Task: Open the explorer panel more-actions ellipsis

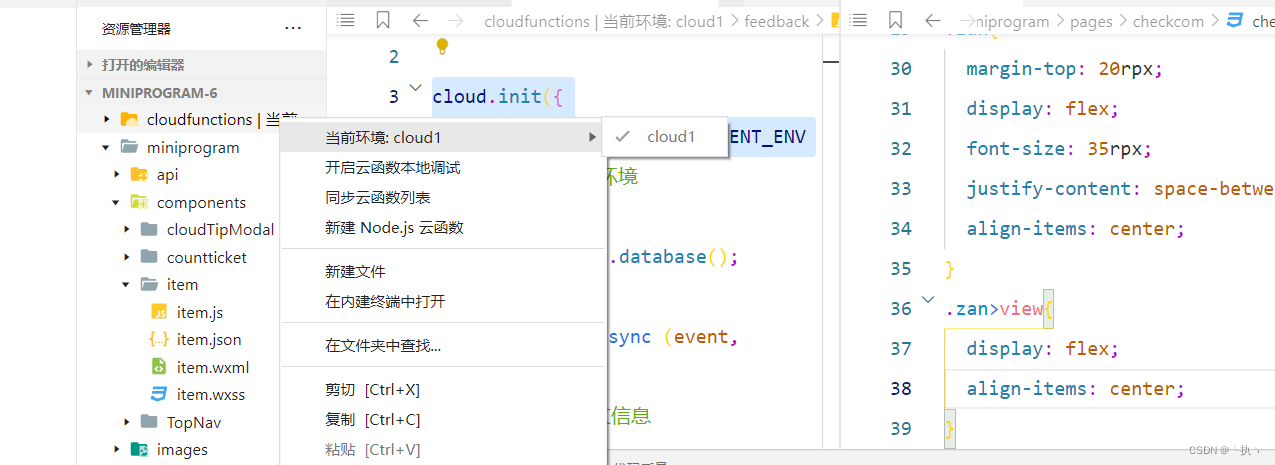Action: tap(293, 29)
